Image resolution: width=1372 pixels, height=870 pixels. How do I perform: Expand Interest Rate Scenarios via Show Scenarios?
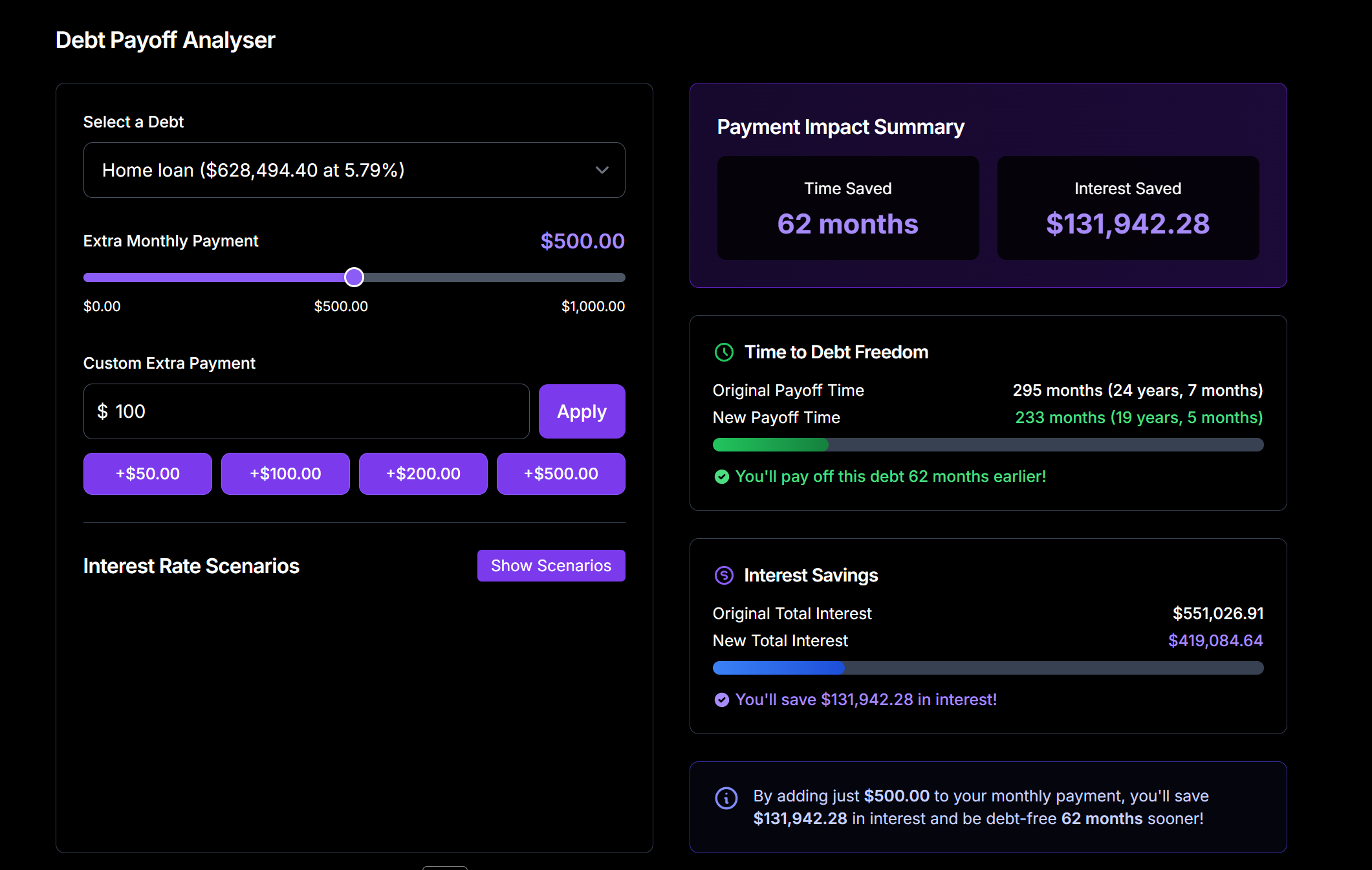click(x=550, y=565)
